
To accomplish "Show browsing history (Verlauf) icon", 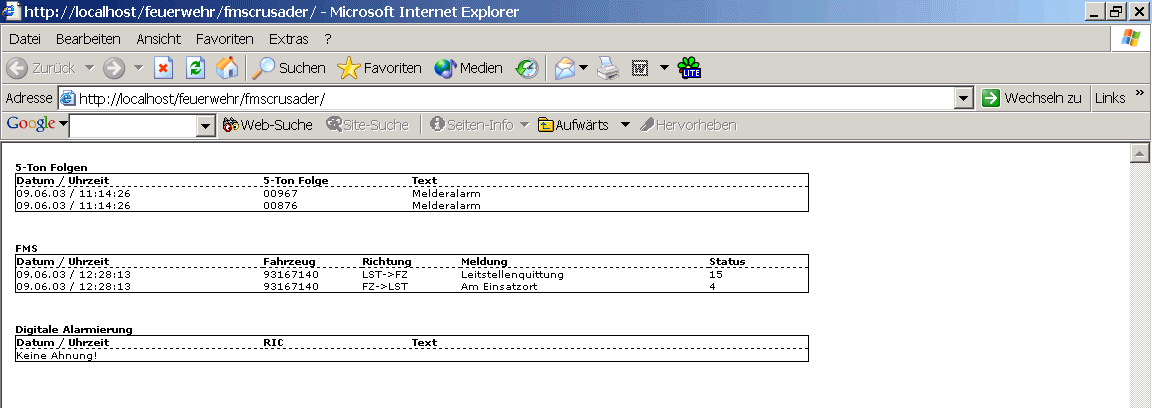I will [527, 68].
